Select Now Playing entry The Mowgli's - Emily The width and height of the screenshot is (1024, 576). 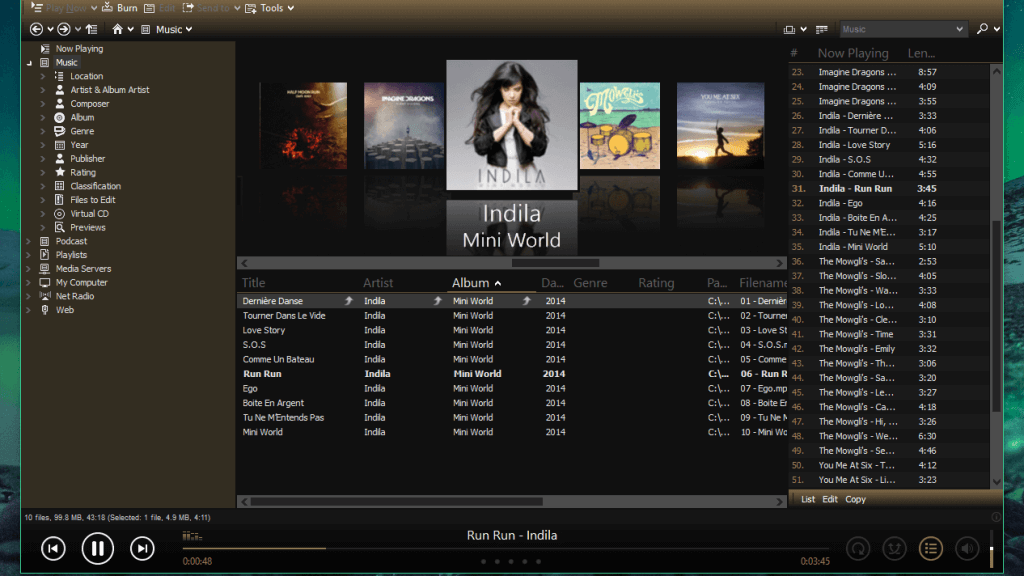(x=857, y=349)
